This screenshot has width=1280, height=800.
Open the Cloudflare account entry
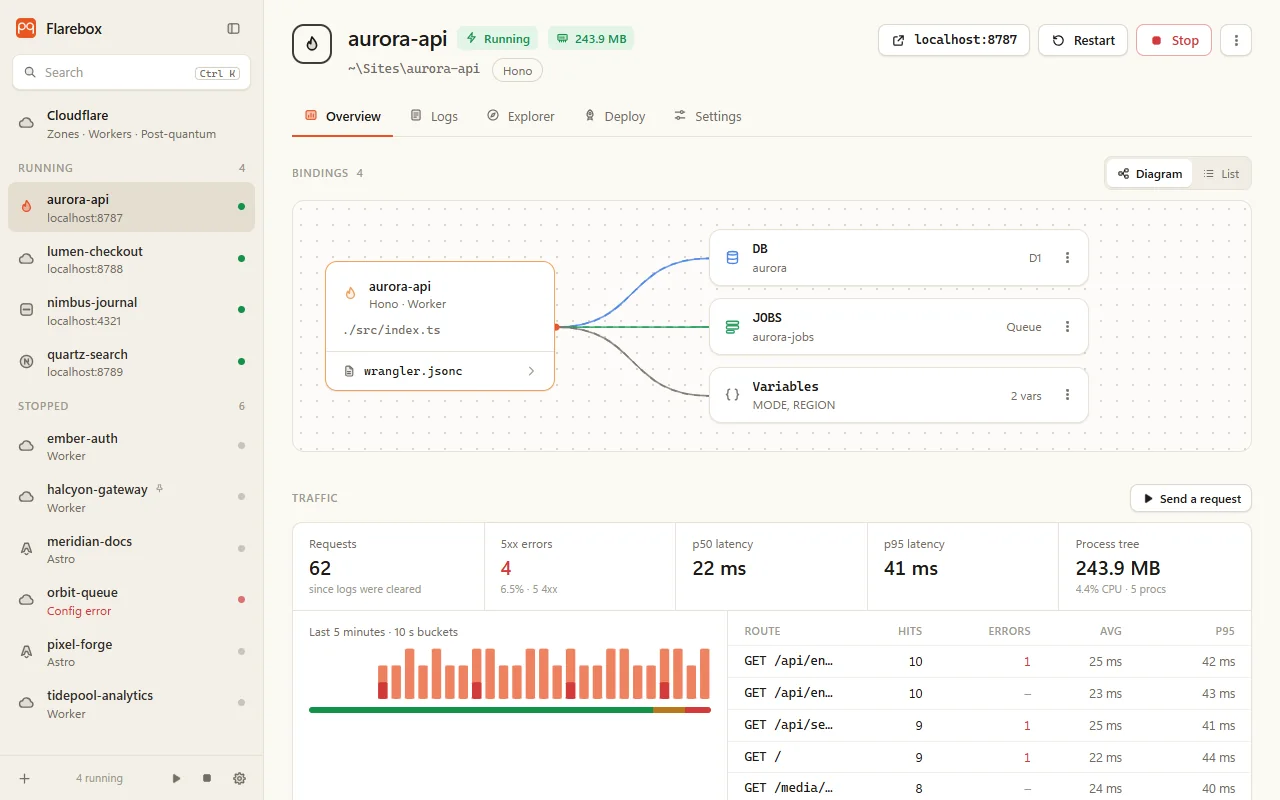[x=131, y=124]
